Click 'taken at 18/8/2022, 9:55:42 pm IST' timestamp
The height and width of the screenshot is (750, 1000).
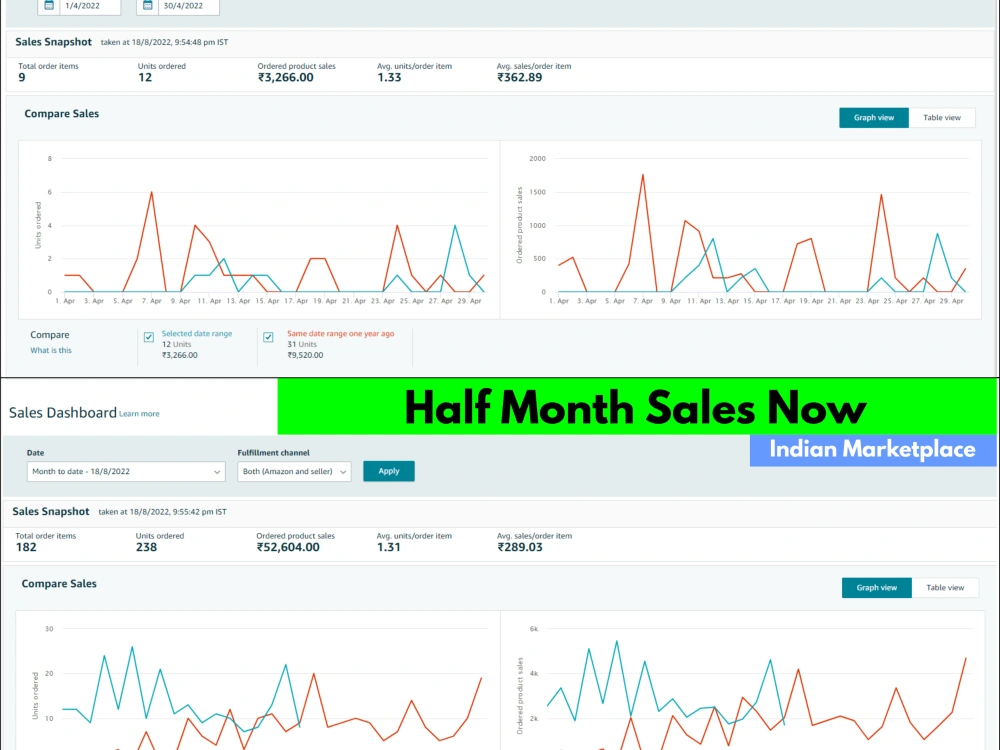point(163,512)
